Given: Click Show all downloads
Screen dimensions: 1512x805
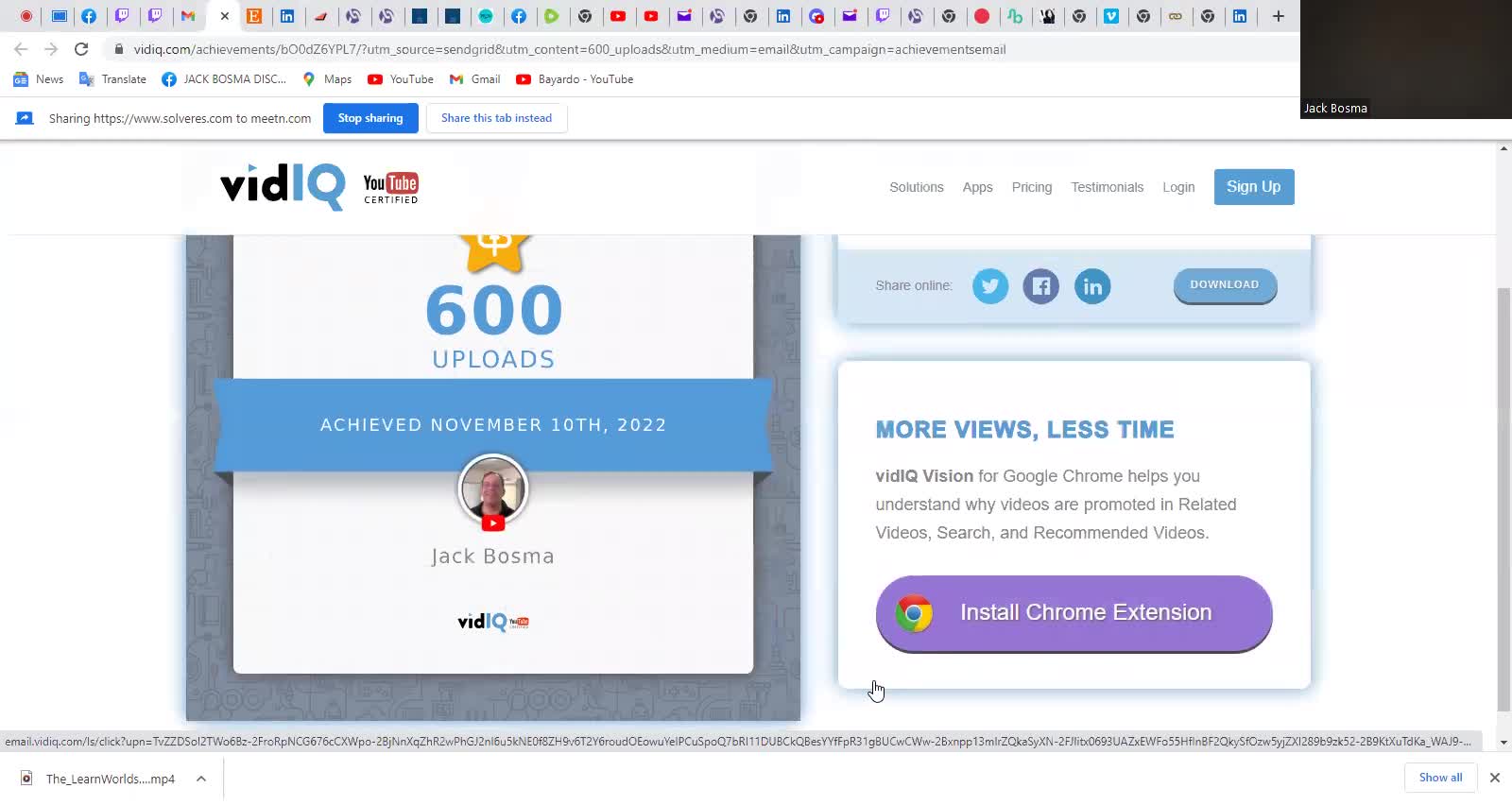Looking at the screenshot, I should 1440,778.
